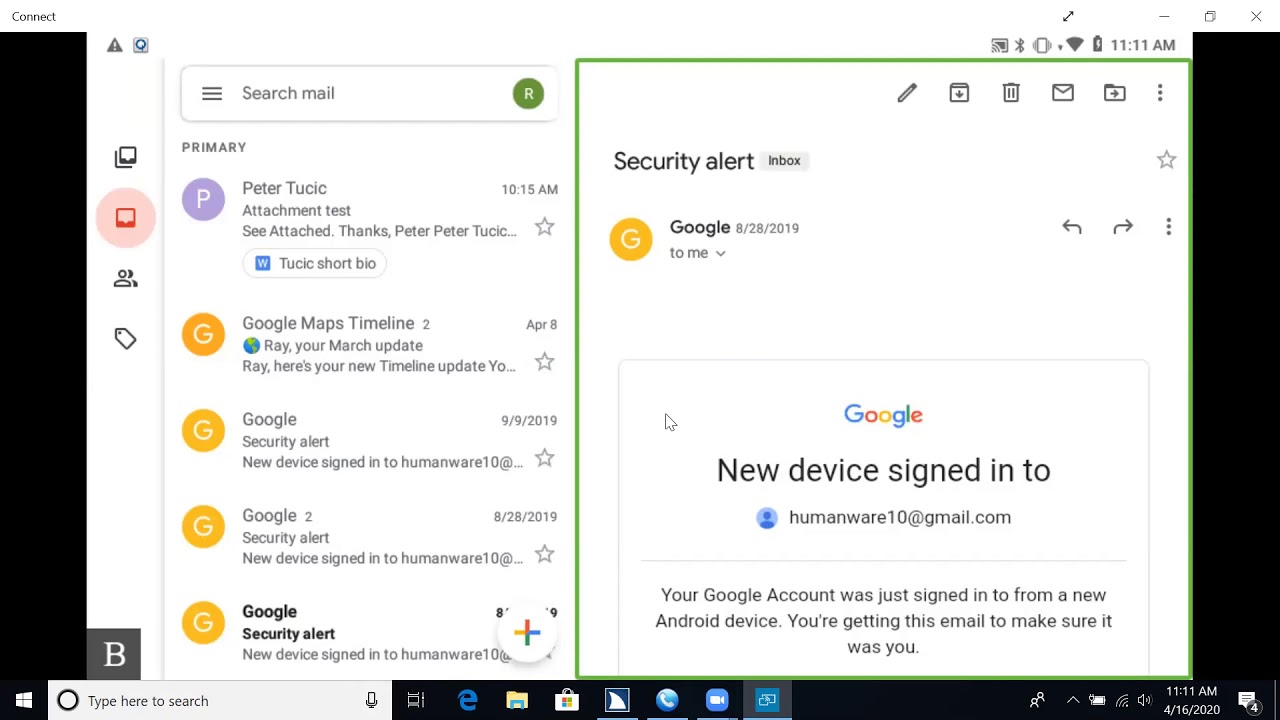Click the humanware10@gmail.com address in email

[900, 517]
